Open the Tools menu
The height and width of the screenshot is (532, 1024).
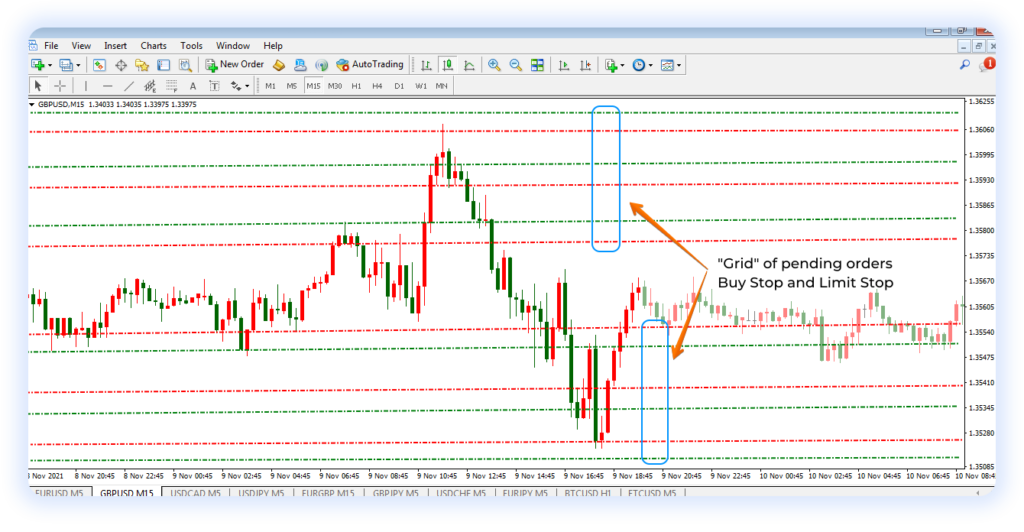click(191, 46)
